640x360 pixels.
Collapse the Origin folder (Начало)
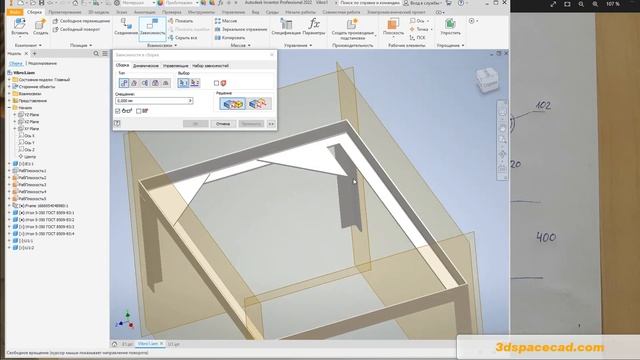coord(9,108)
